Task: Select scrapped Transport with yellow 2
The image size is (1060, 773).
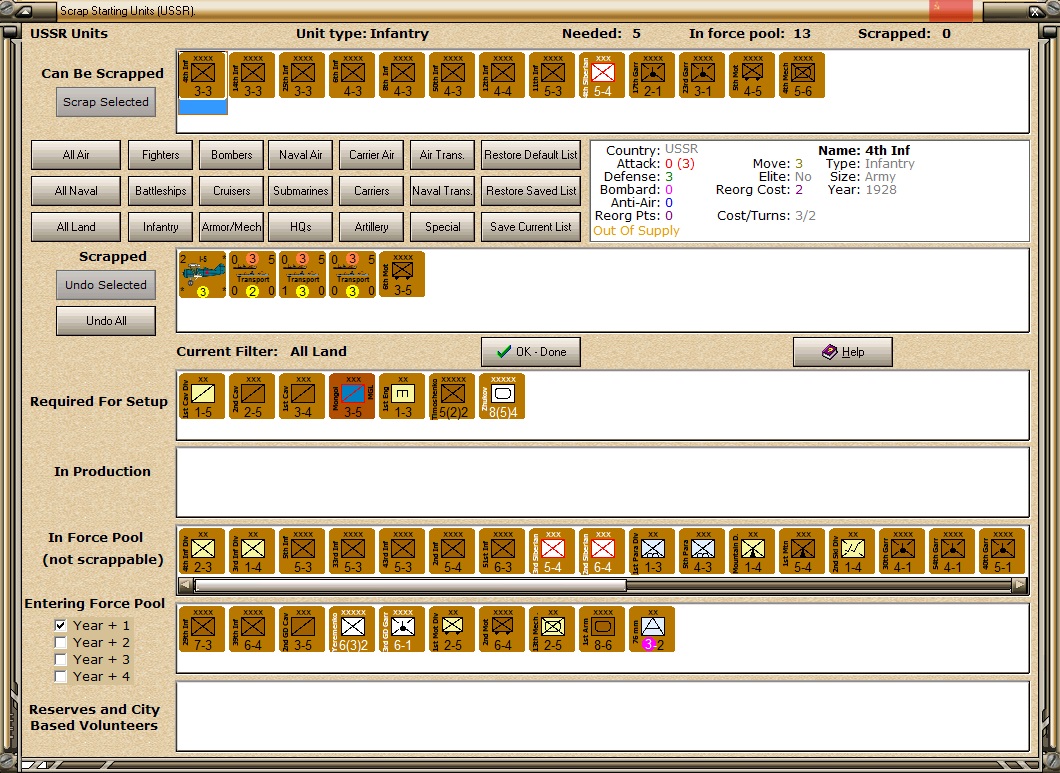Action: click(x=253, y=274)
